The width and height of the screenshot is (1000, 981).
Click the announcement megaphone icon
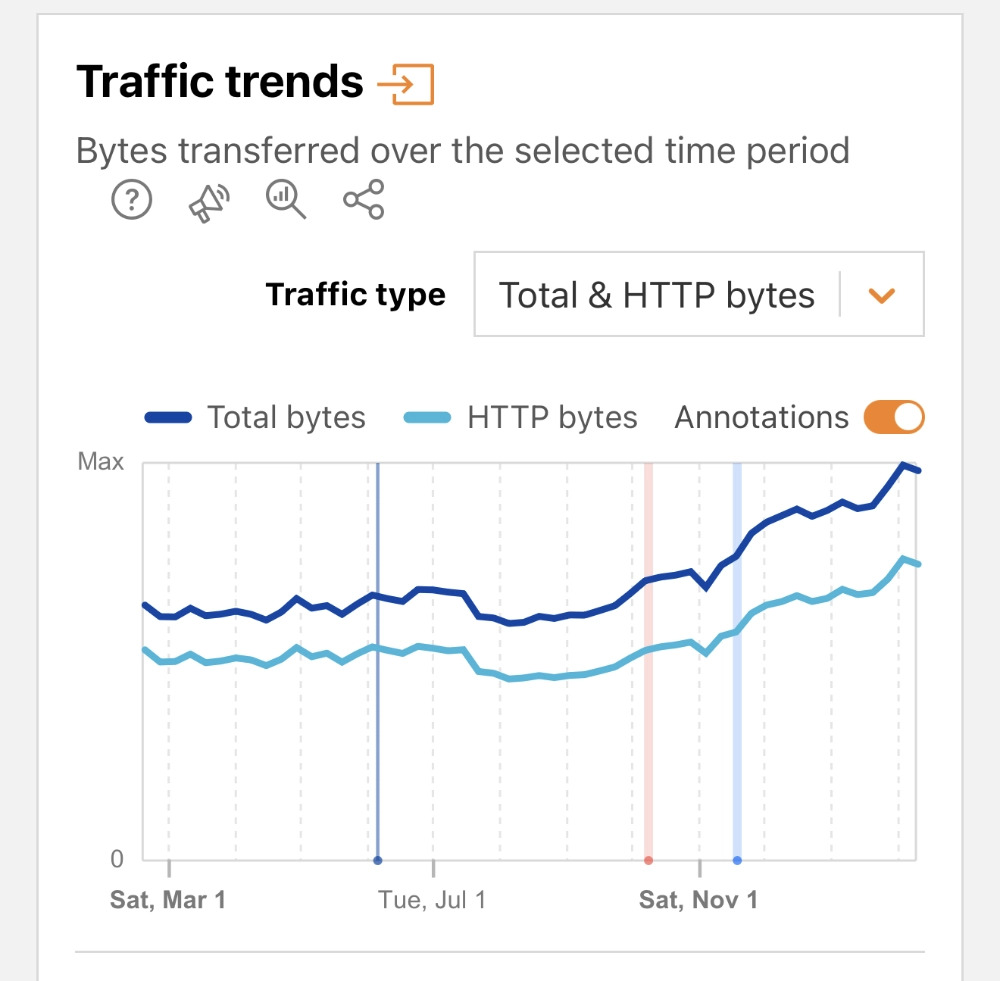[x=208, y=199]
